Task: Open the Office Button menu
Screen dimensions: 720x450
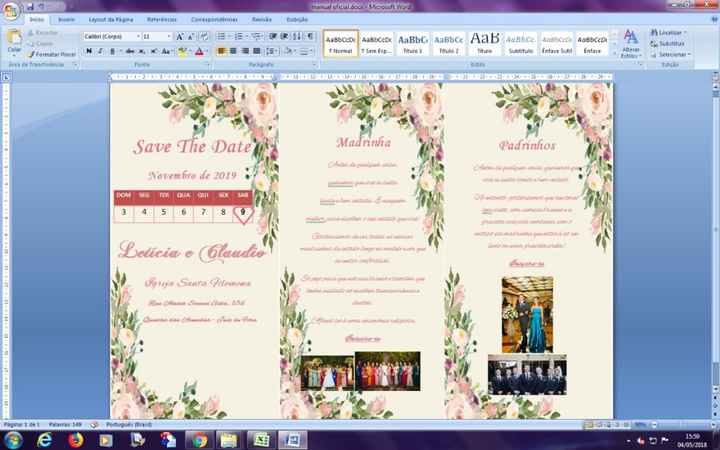Action: (x=10, y=11)
